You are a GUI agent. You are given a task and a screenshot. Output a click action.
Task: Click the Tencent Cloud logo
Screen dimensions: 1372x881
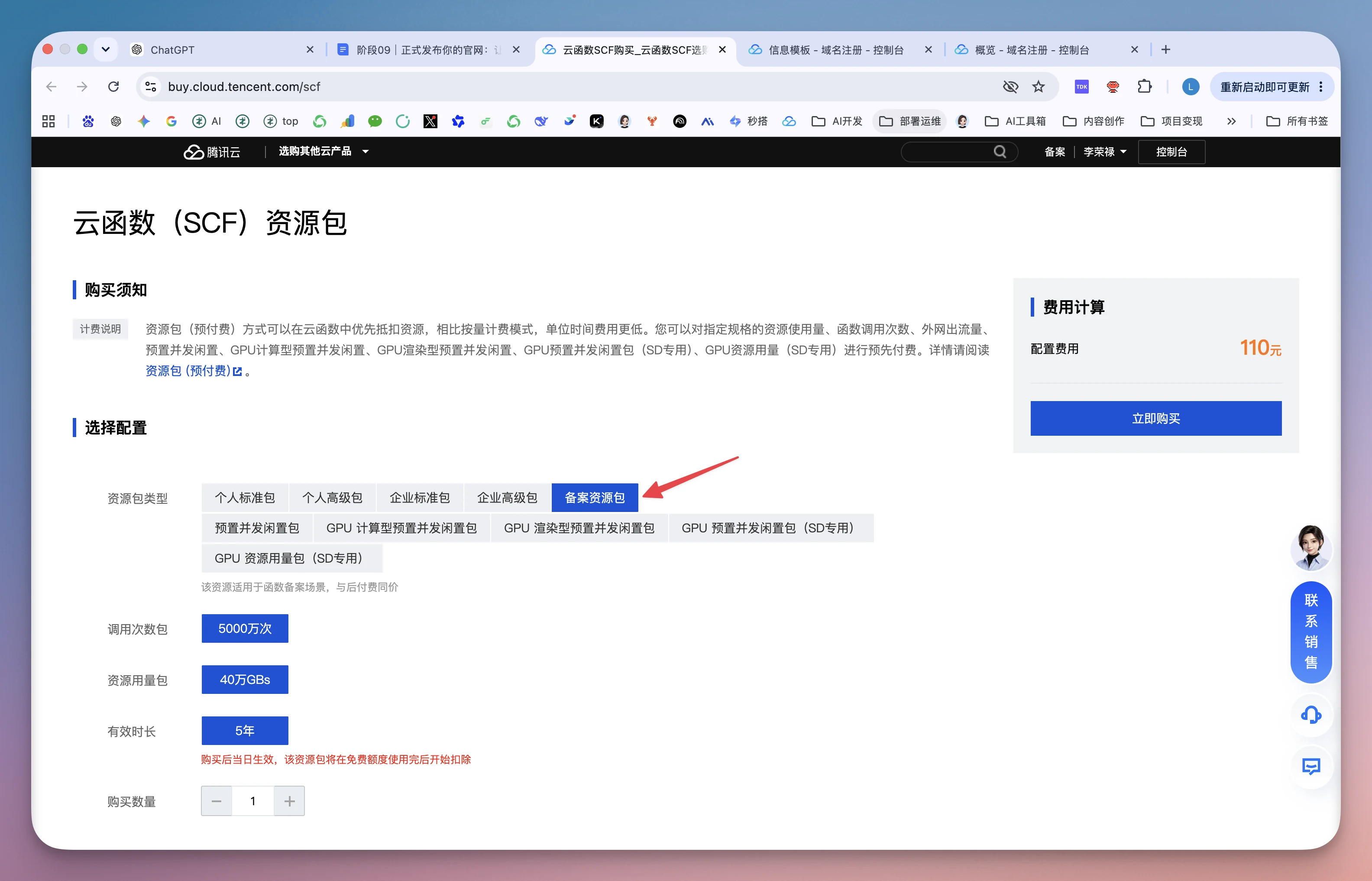(x=212, y=152)
